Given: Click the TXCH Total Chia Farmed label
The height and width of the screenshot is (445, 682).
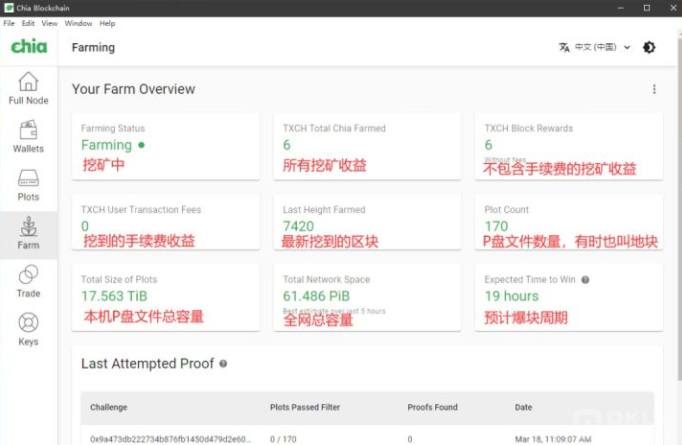Looking at the screenshot, I should point(334,128).
